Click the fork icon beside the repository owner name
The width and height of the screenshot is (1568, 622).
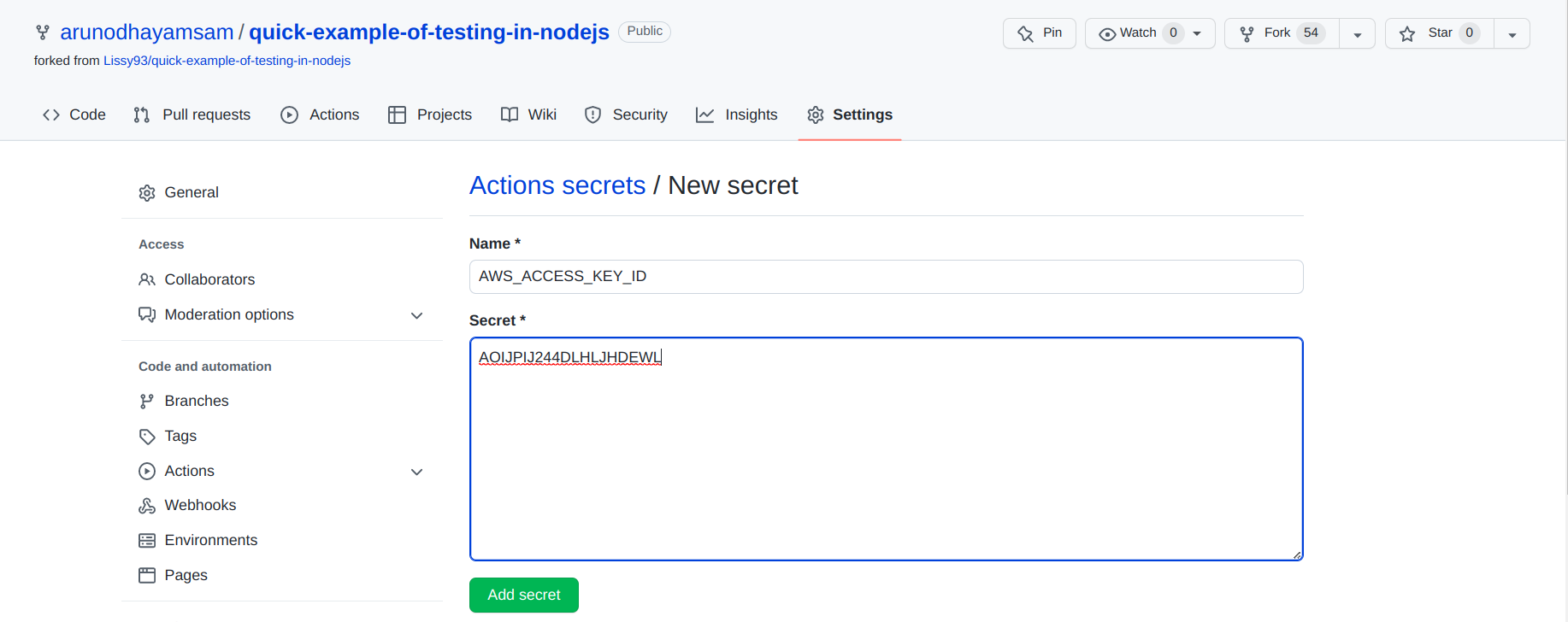coord(43,32)
